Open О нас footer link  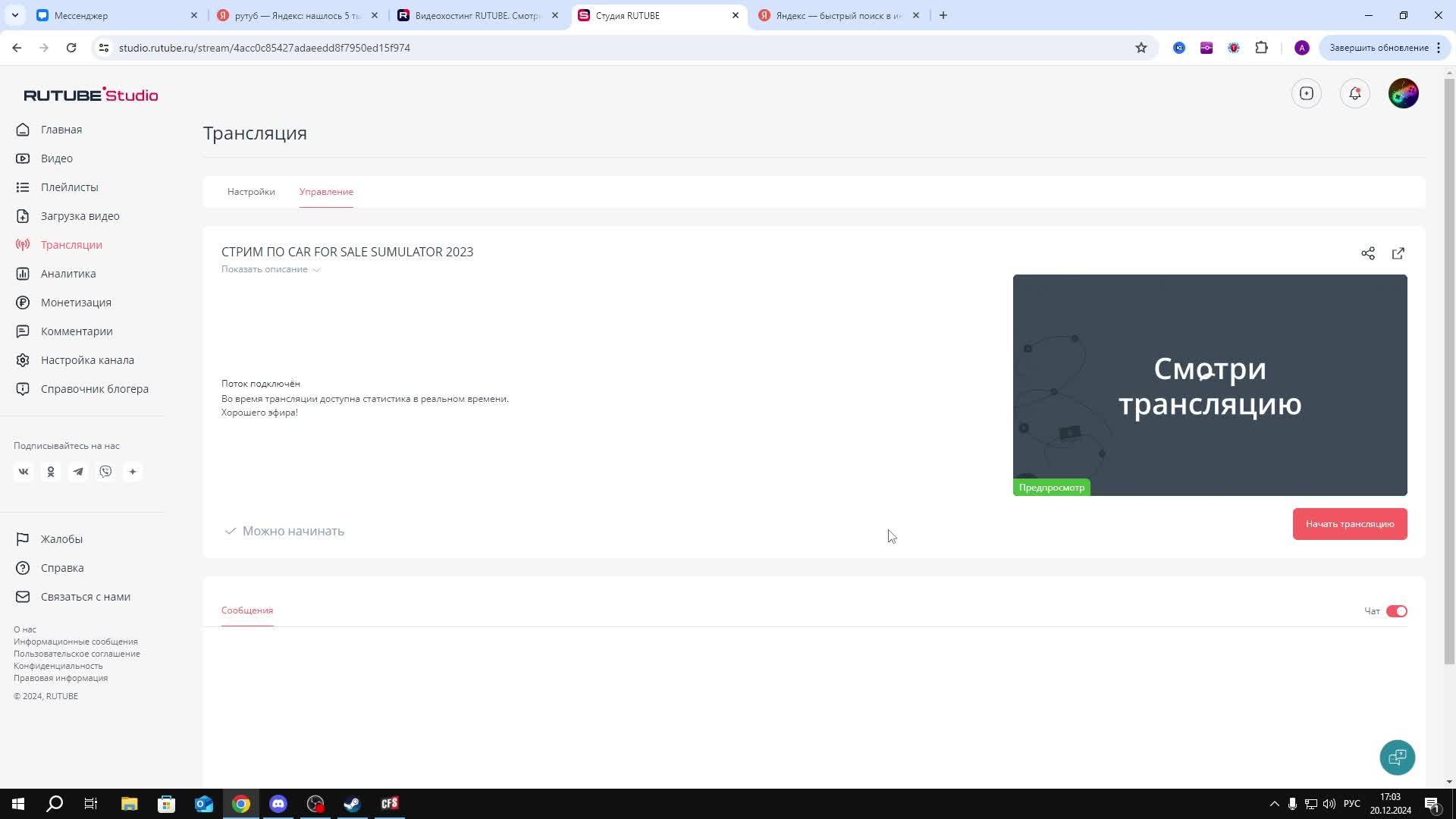tap(25, 629)
